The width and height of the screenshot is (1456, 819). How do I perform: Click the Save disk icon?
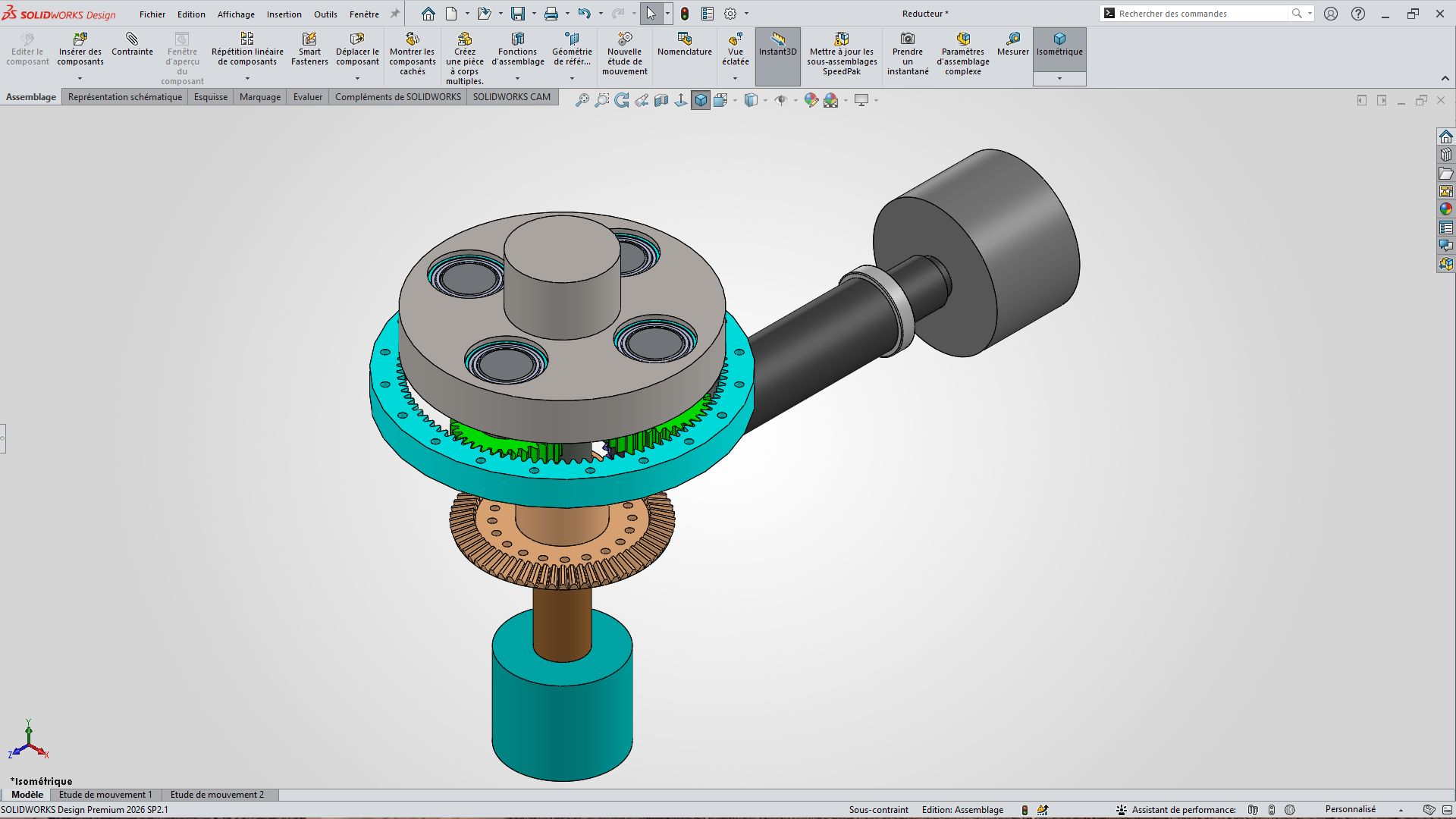coord(518,14)
